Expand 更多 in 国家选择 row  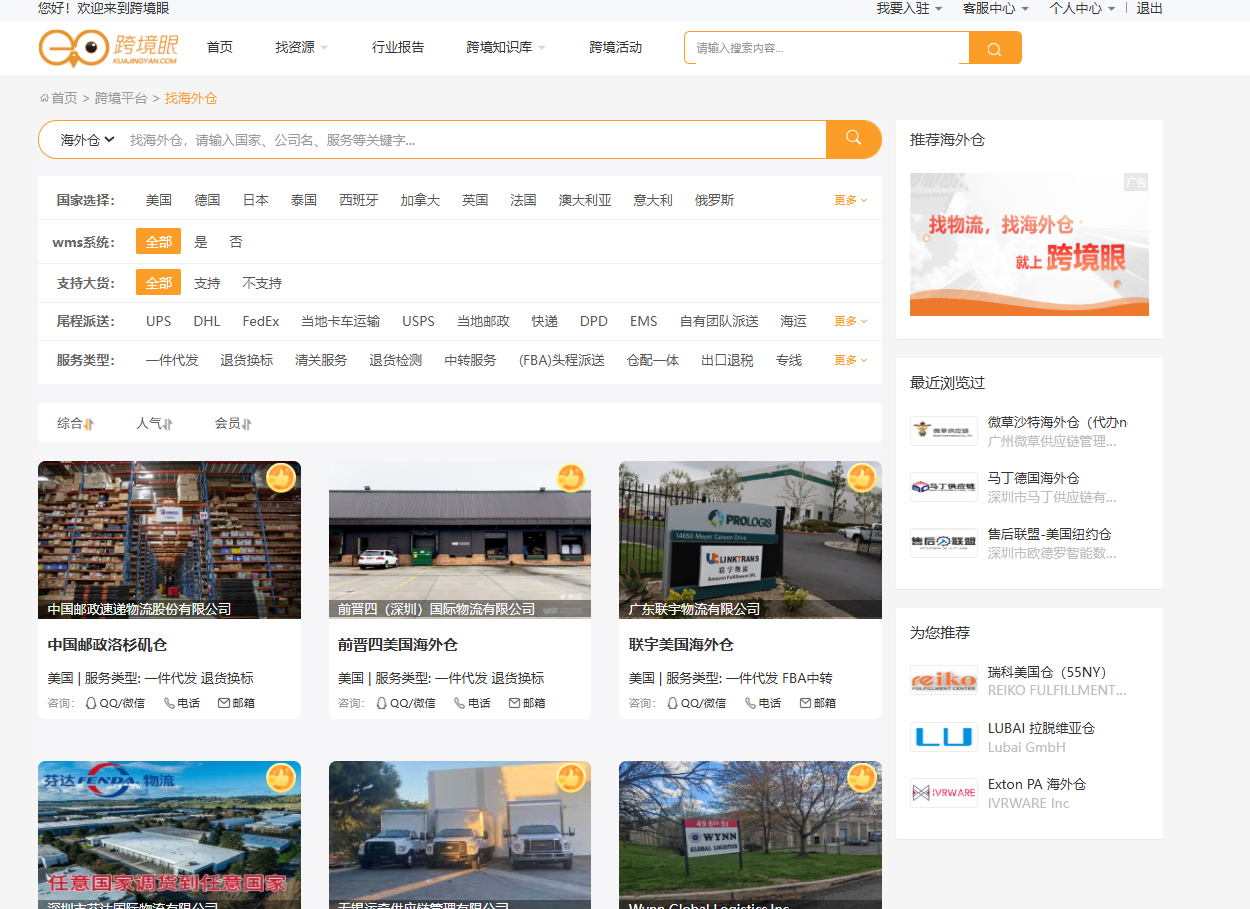(850, 200)
